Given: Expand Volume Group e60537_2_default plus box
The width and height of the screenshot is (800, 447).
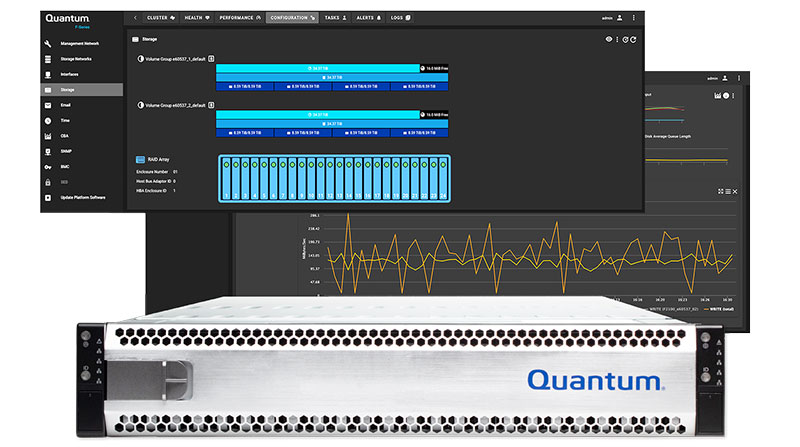Looking at the screenshot, I should point(211,105).
